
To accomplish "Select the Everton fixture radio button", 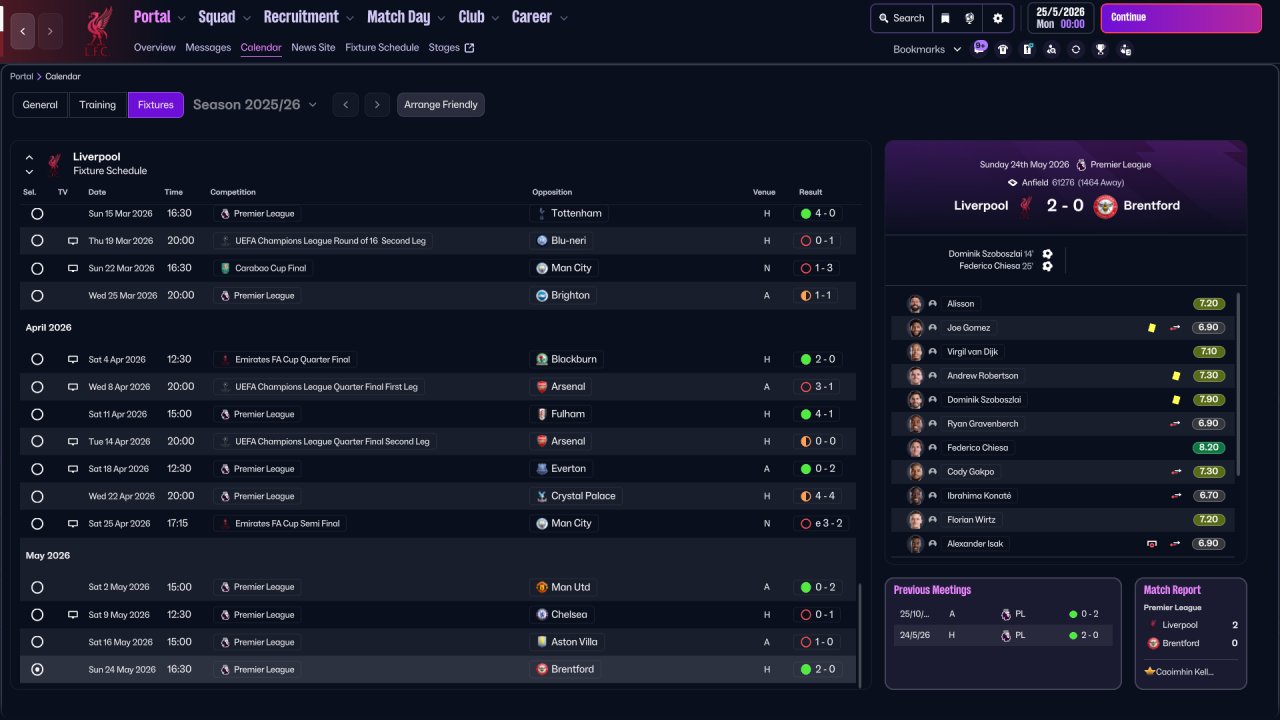I will pos(37,468).
